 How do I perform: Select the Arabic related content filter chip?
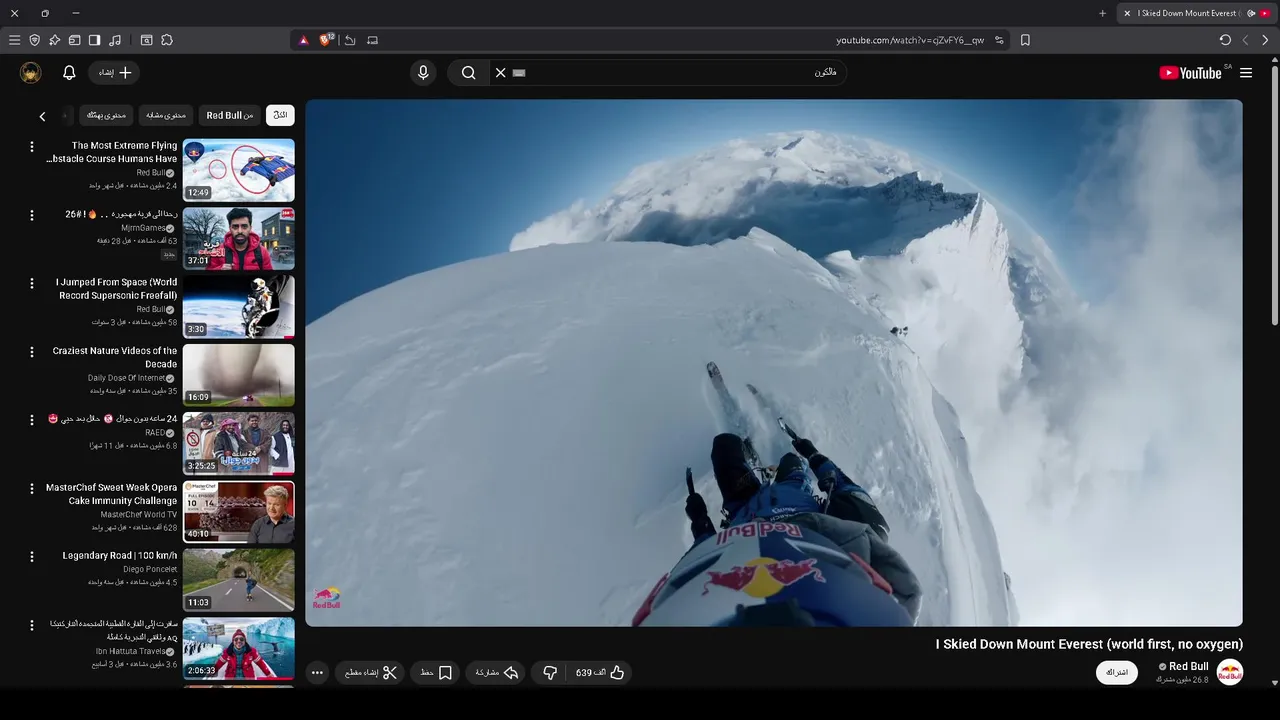point(166,115)
